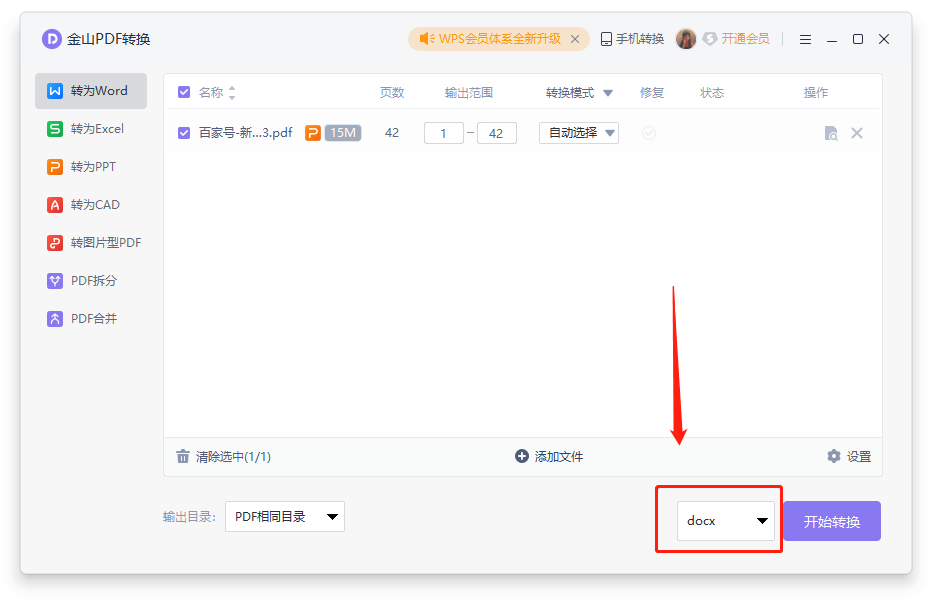Expand the docx output format dropdown

pyautogui.click(x=726, y=521)
